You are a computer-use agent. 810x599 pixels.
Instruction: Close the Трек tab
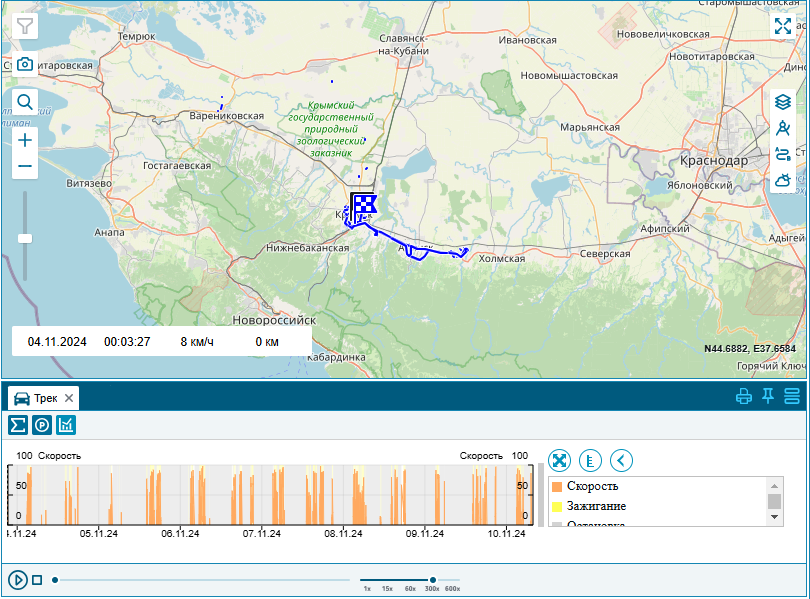(69, 398)
